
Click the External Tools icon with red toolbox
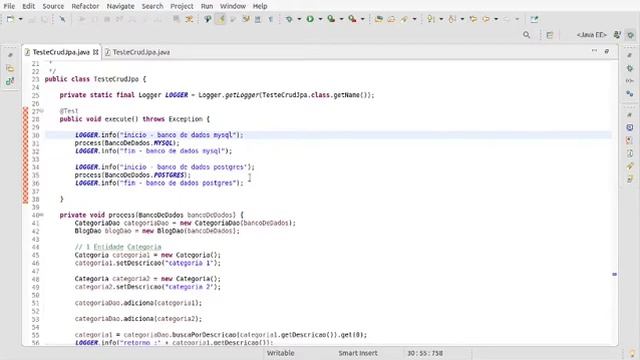coord(352,19)
